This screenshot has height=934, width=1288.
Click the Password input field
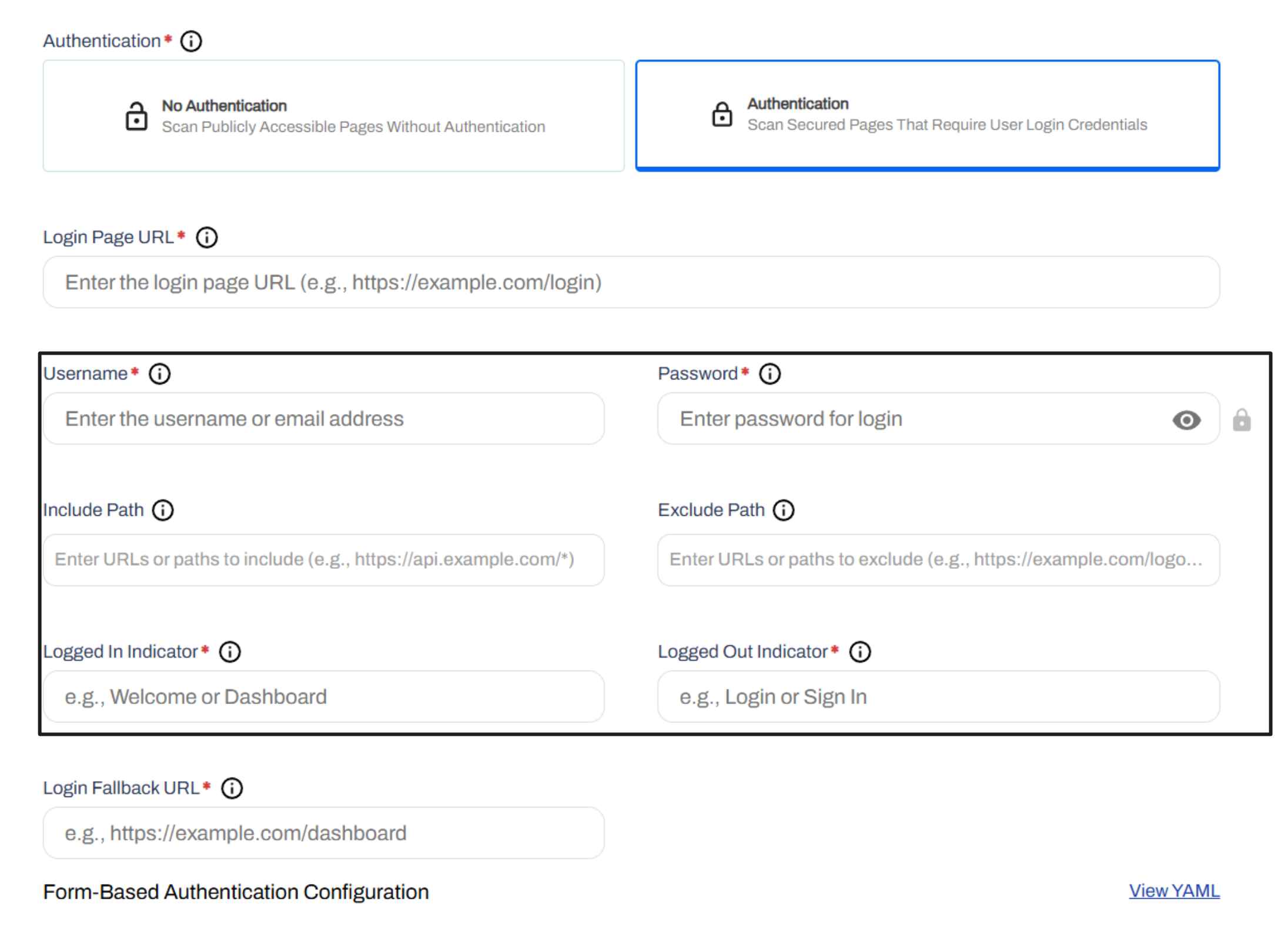tap(911, 419)
